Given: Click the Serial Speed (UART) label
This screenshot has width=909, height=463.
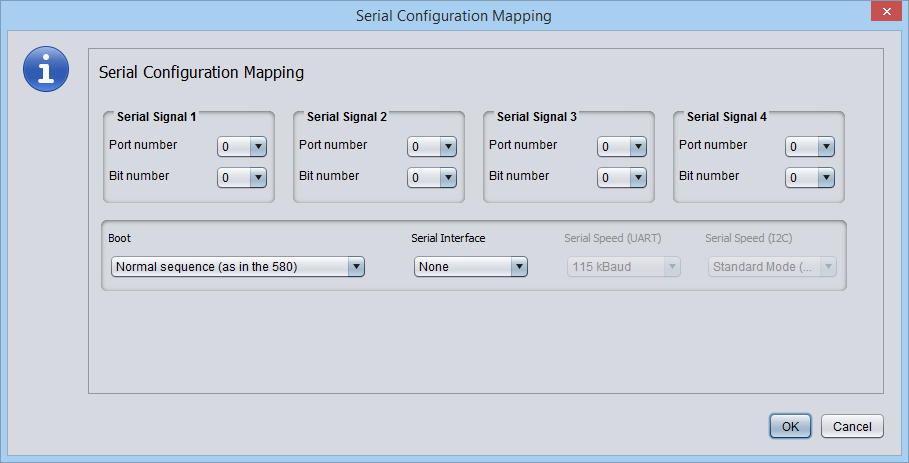Looking at the screenshot, I should tap(613, 238).
